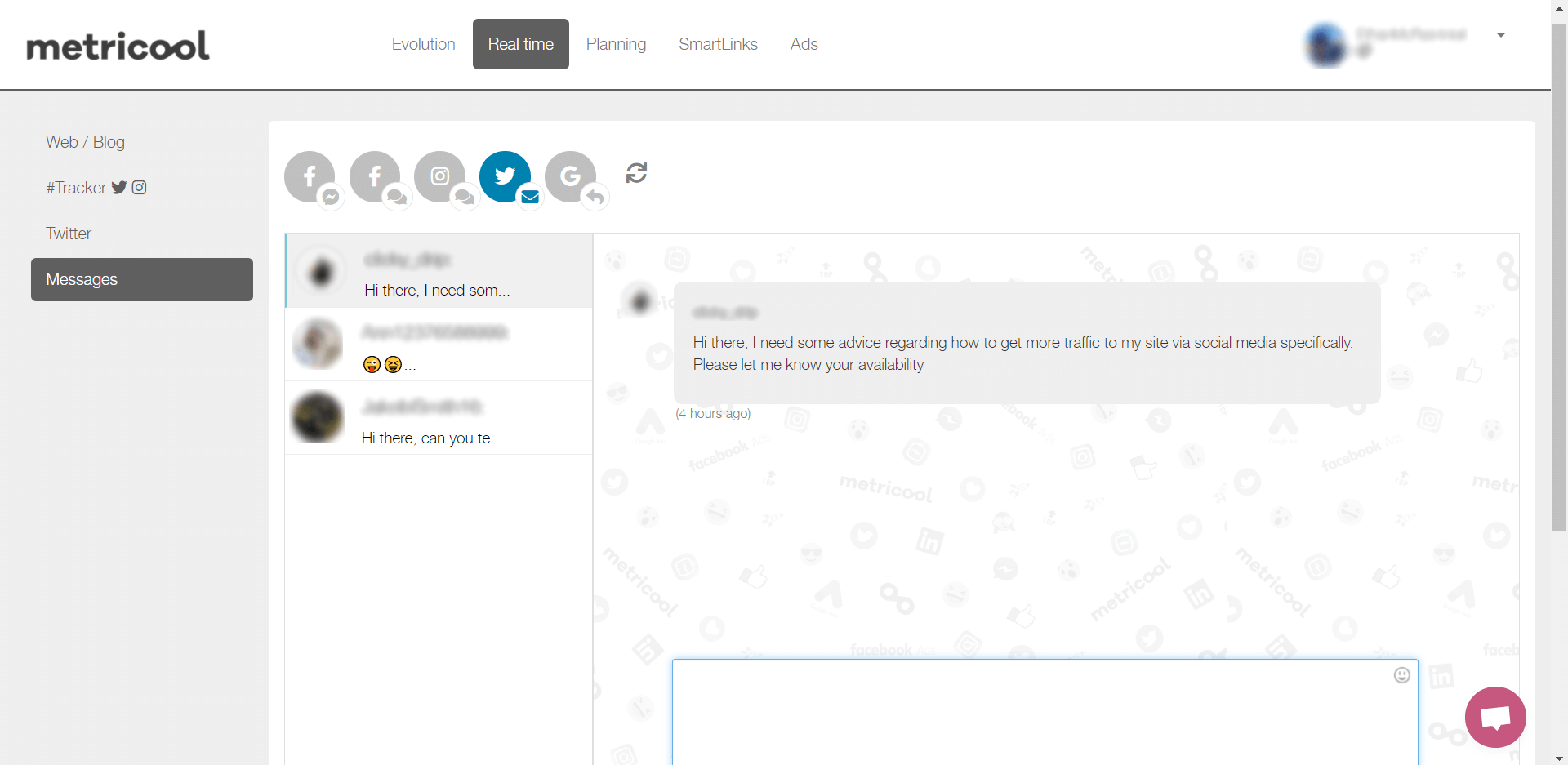
Task: Open the Ads tab
Action: 804,44
